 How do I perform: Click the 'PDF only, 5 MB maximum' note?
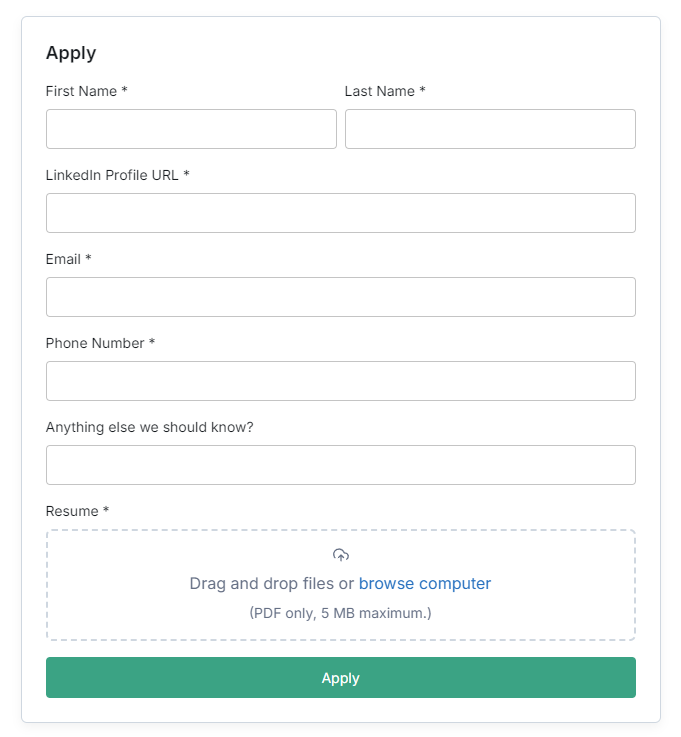pyautogui.click(x=340, y=613)
